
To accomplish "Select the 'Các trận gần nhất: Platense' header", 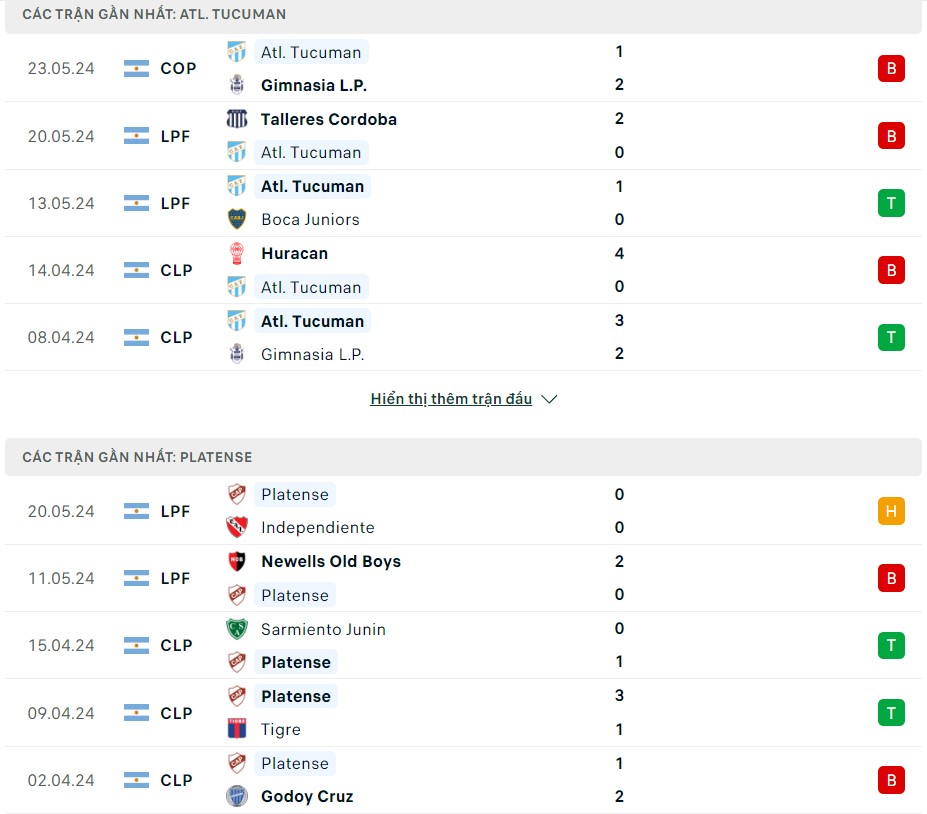I will click(x=137, y=457).
